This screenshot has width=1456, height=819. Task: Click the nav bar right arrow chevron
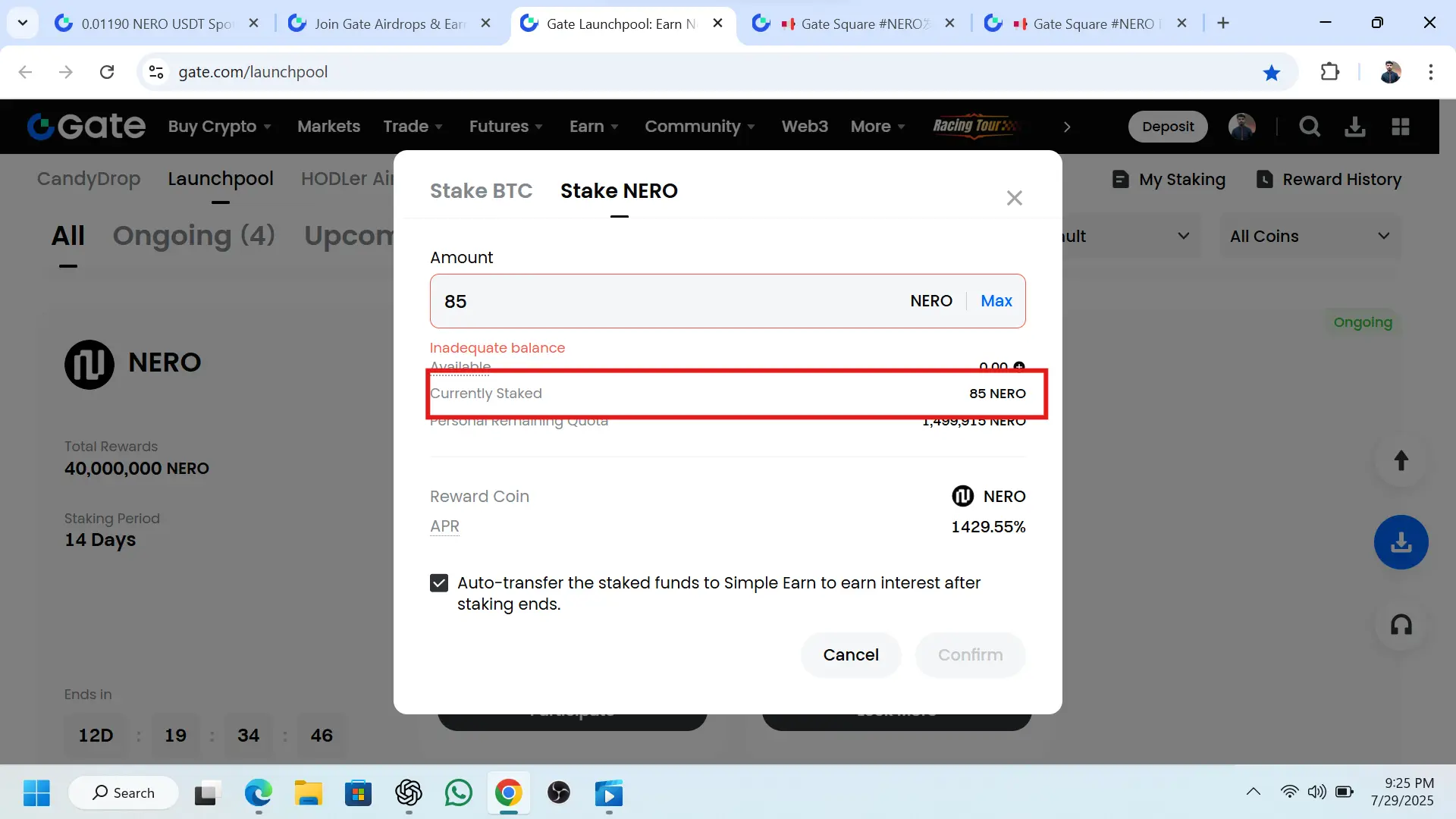pos(1067,127)
